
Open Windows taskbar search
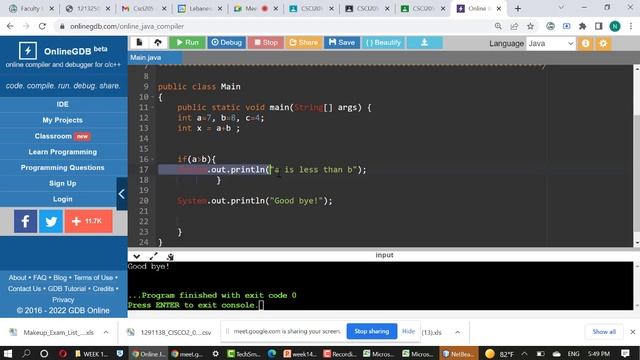(x=27, y=353)
